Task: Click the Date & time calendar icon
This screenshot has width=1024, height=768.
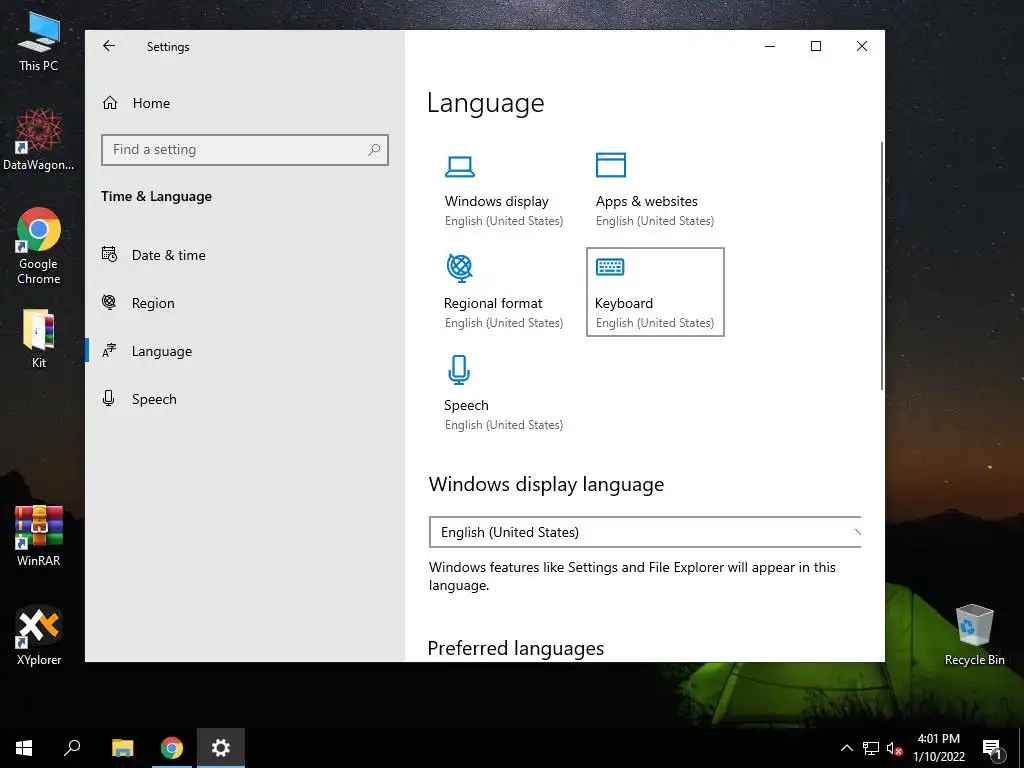Action: (109, 254)
